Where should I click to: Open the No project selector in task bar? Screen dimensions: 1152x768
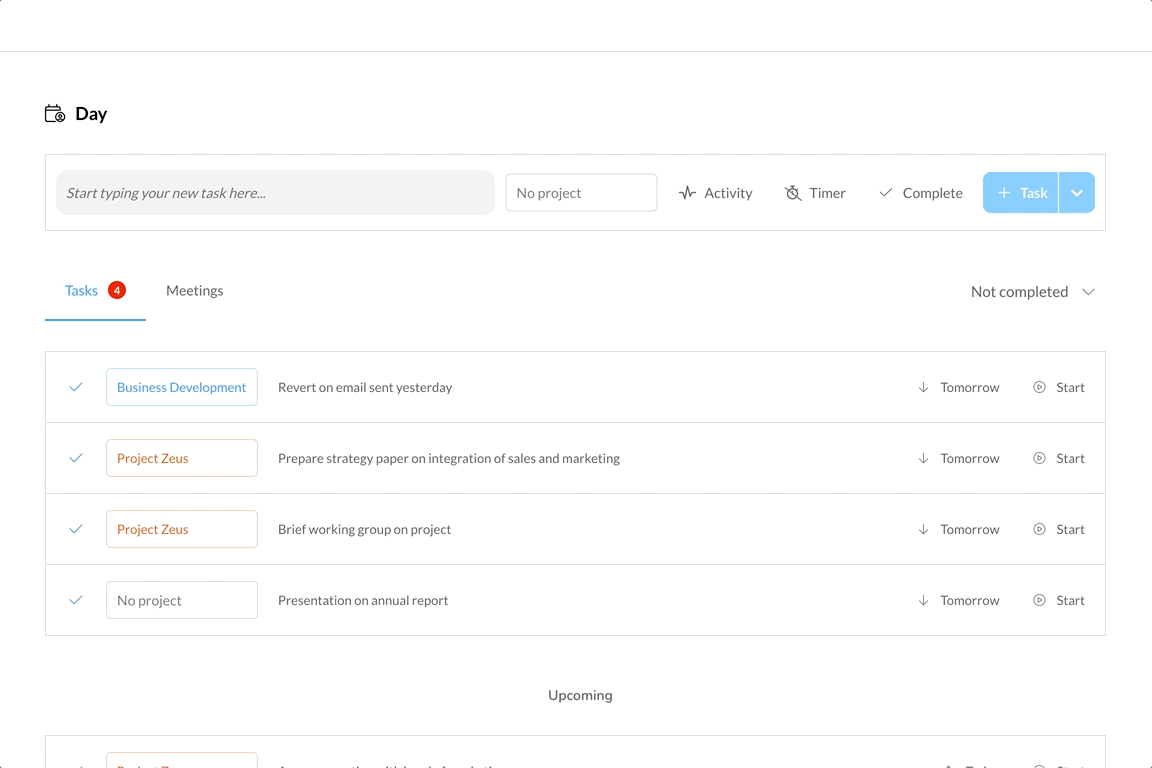point(581,193)
